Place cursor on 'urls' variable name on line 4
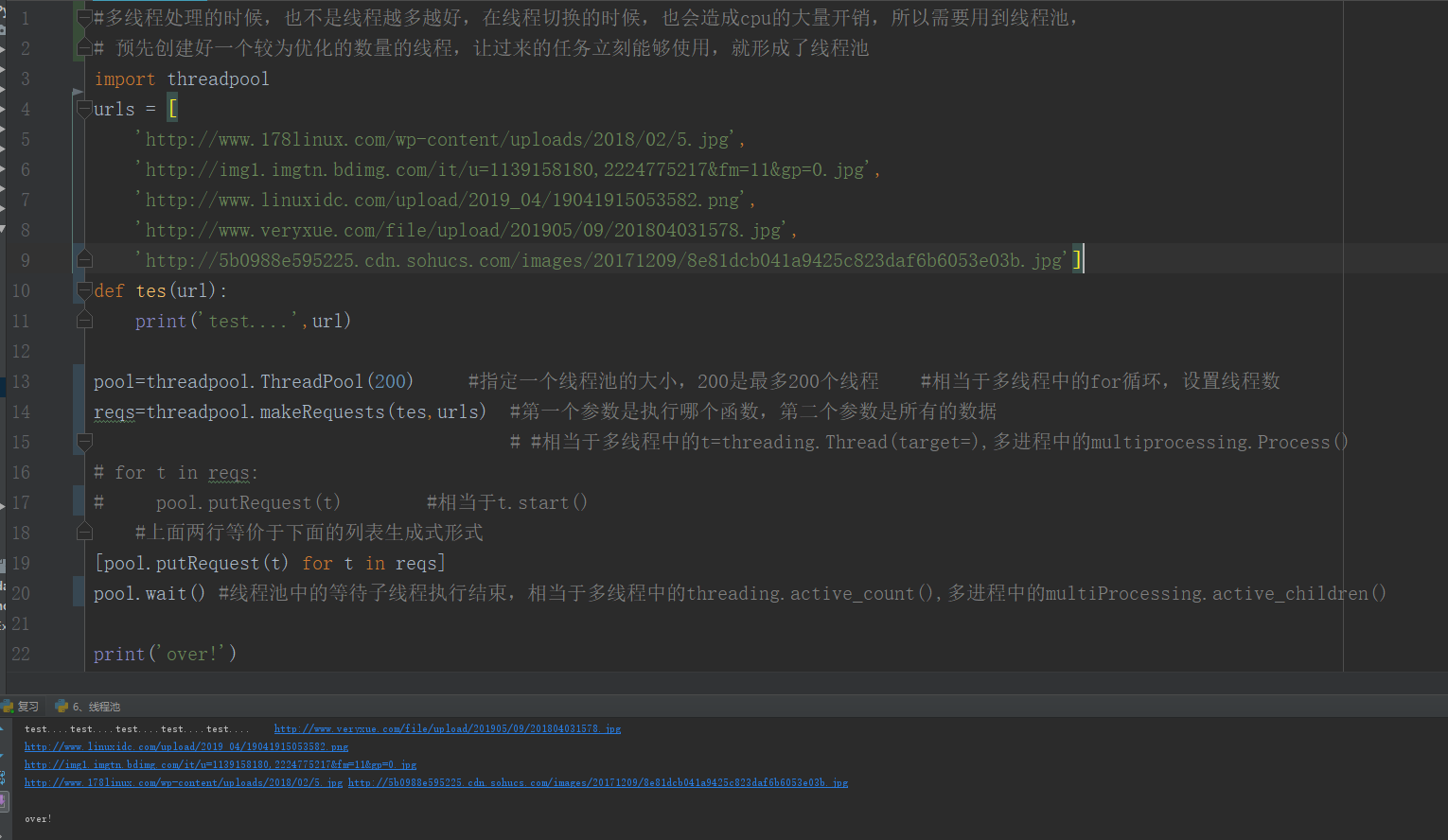Image resolution: width=1448 pixels, height=840 pixels. point(115,110)
